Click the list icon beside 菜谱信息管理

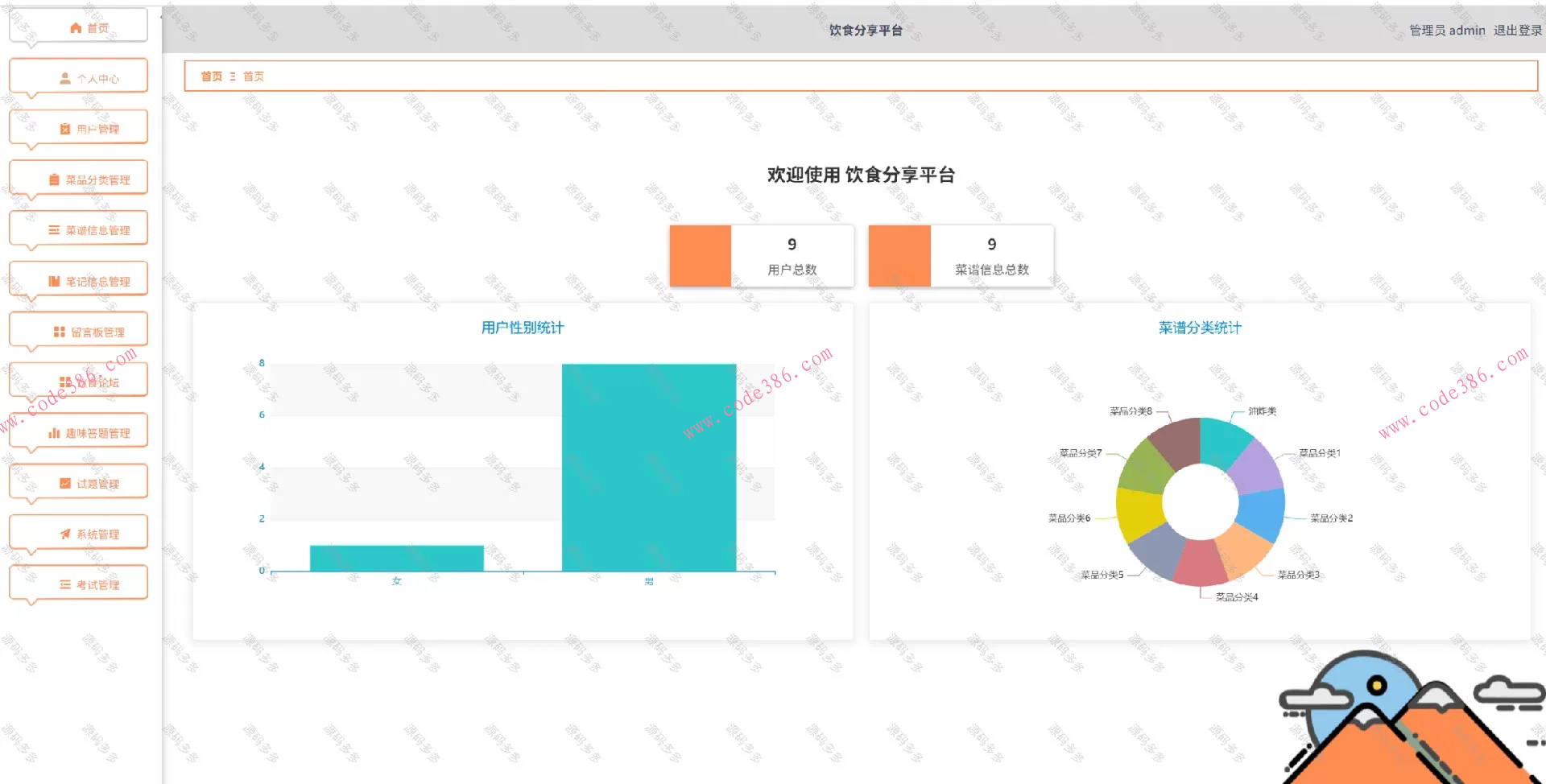tap(54, 230)
